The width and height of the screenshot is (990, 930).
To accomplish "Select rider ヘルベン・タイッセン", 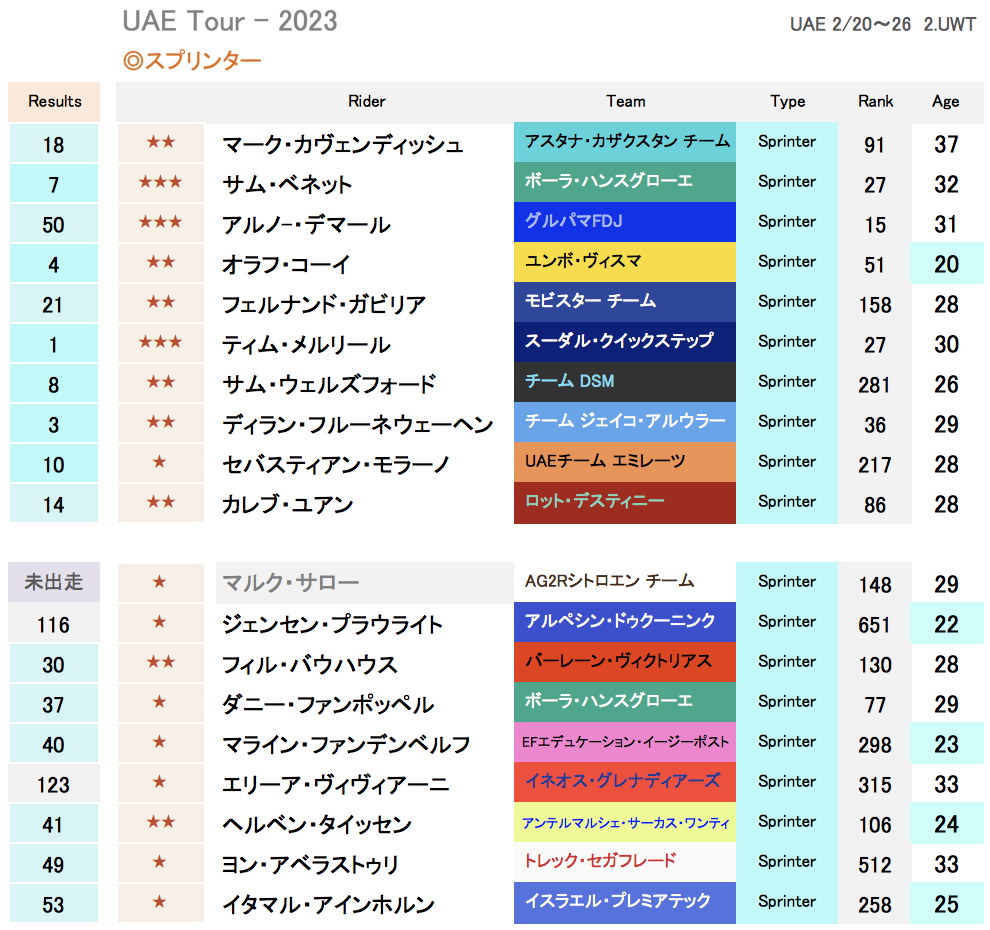I will [x=316, y=825].
